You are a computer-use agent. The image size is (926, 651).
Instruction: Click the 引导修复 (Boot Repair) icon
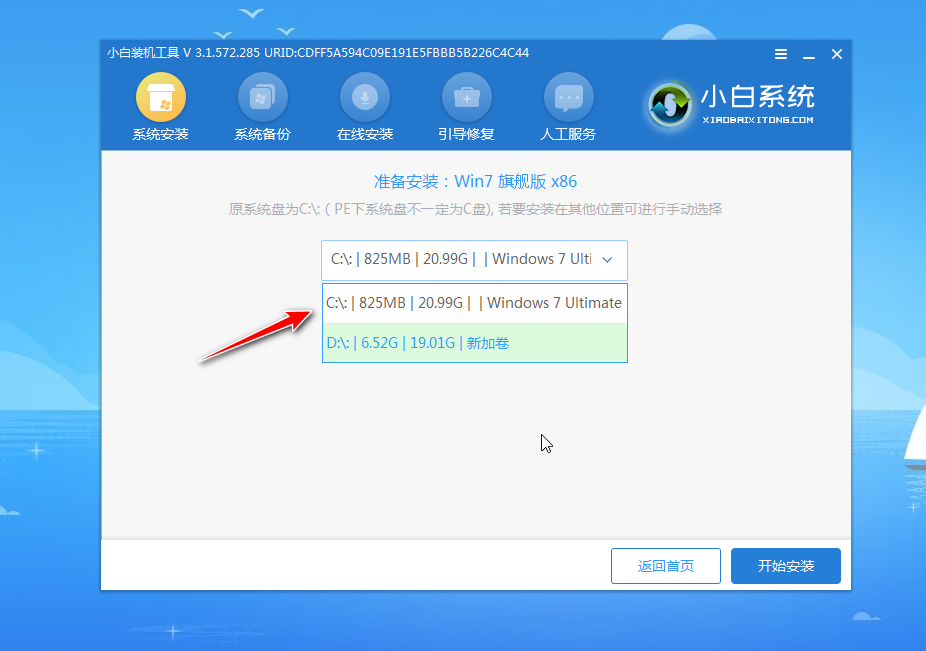click(466, 105)
